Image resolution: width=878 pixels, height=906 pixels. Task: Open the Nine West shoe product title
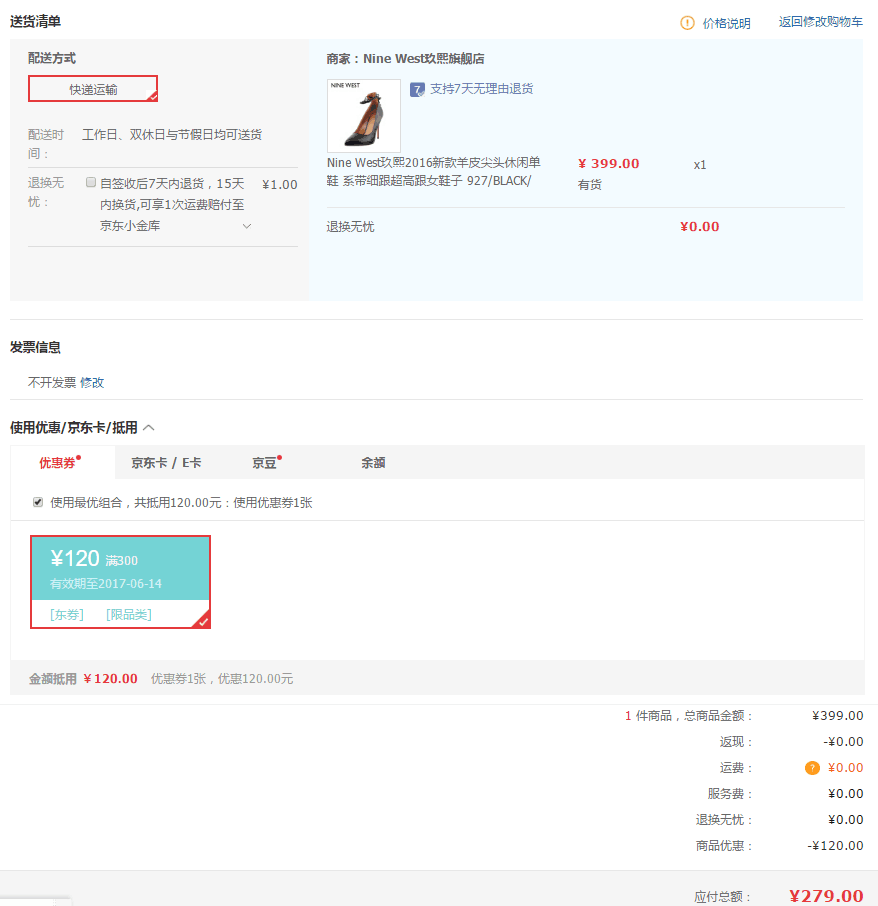(x=433, y=172)
